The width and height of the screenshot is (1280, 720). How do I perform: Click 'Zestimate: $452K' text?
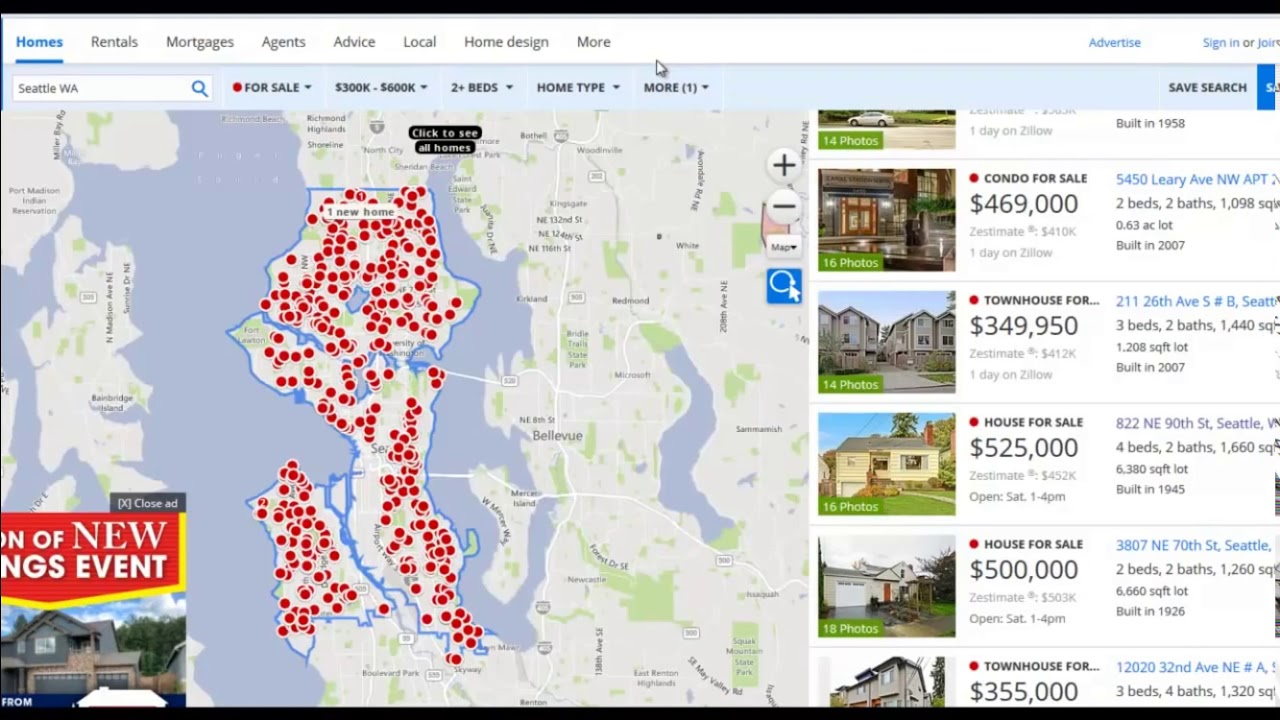click(1022, 475)
